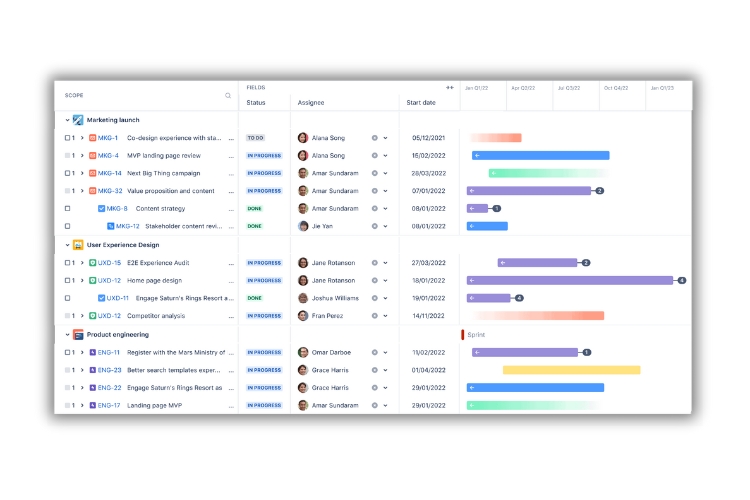Expand the MKG-32 issue children

[82, 191]
